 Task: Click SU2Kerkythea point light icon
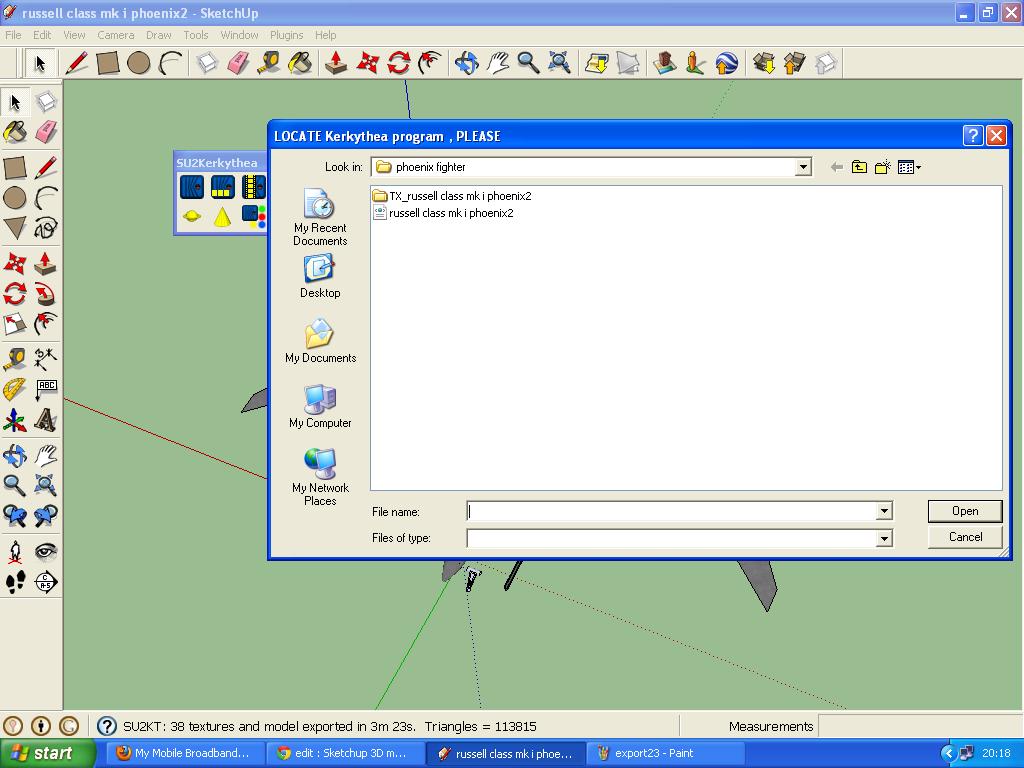point(192,216)
